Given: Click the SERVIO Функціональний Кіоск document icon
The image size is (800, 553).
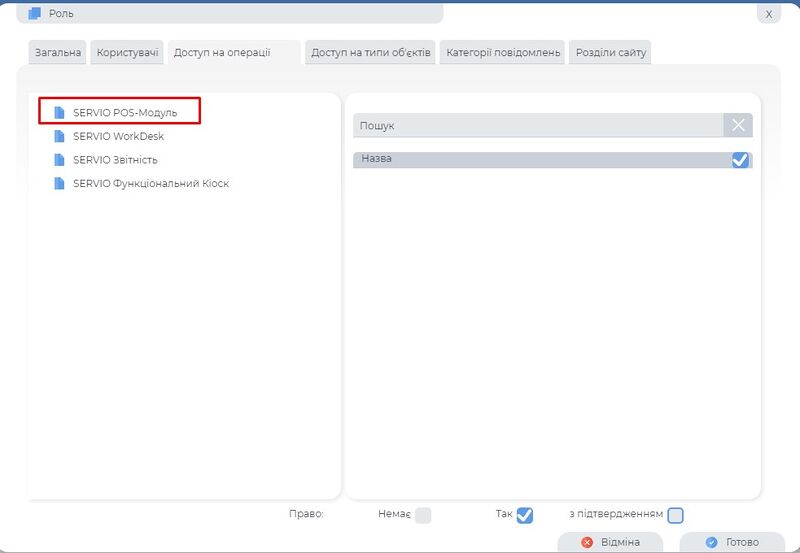Looking at the screenshot, I should click(x=59, y=184).
